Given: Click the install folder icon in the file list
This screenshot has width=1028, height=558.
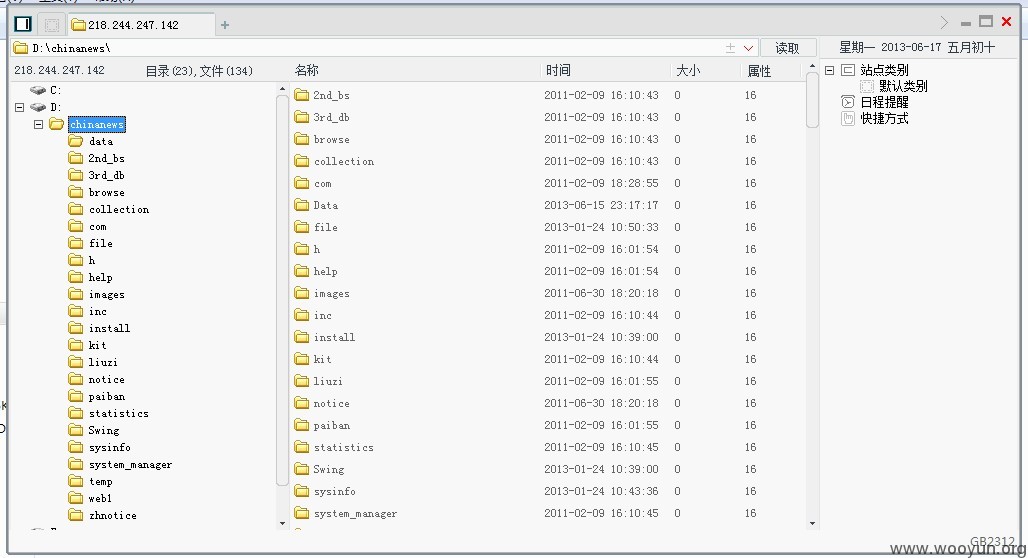Looking at the screenshot, I should (x=302, y=337).
